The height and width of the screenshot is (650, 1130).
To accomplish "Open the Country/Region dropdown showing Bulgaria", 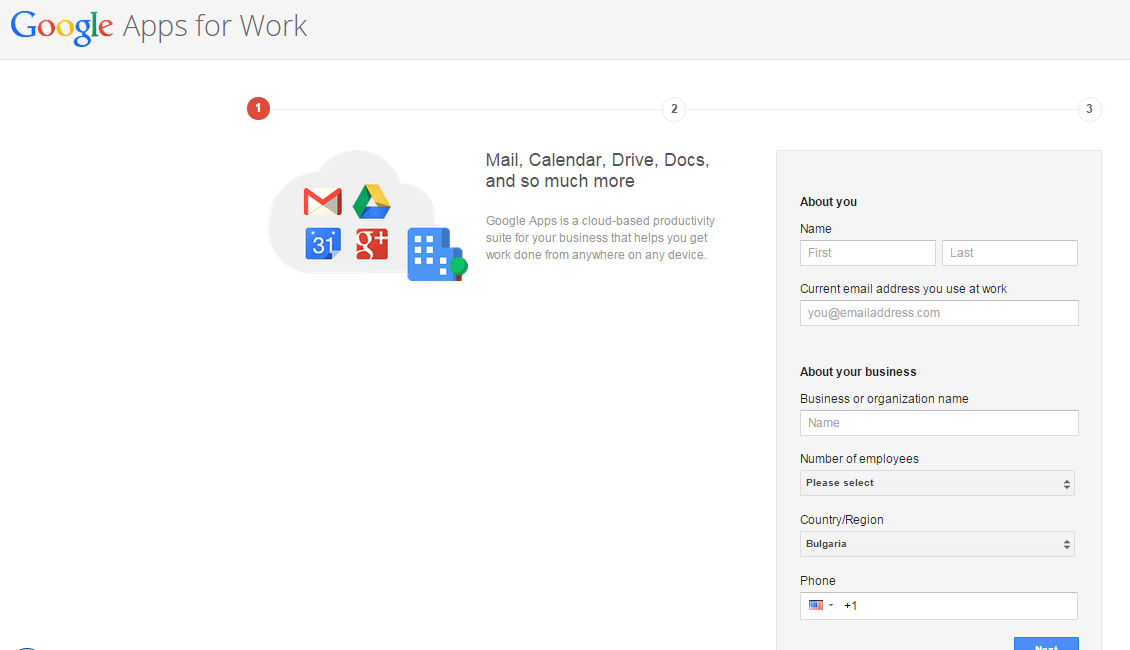I will (938, 544).
